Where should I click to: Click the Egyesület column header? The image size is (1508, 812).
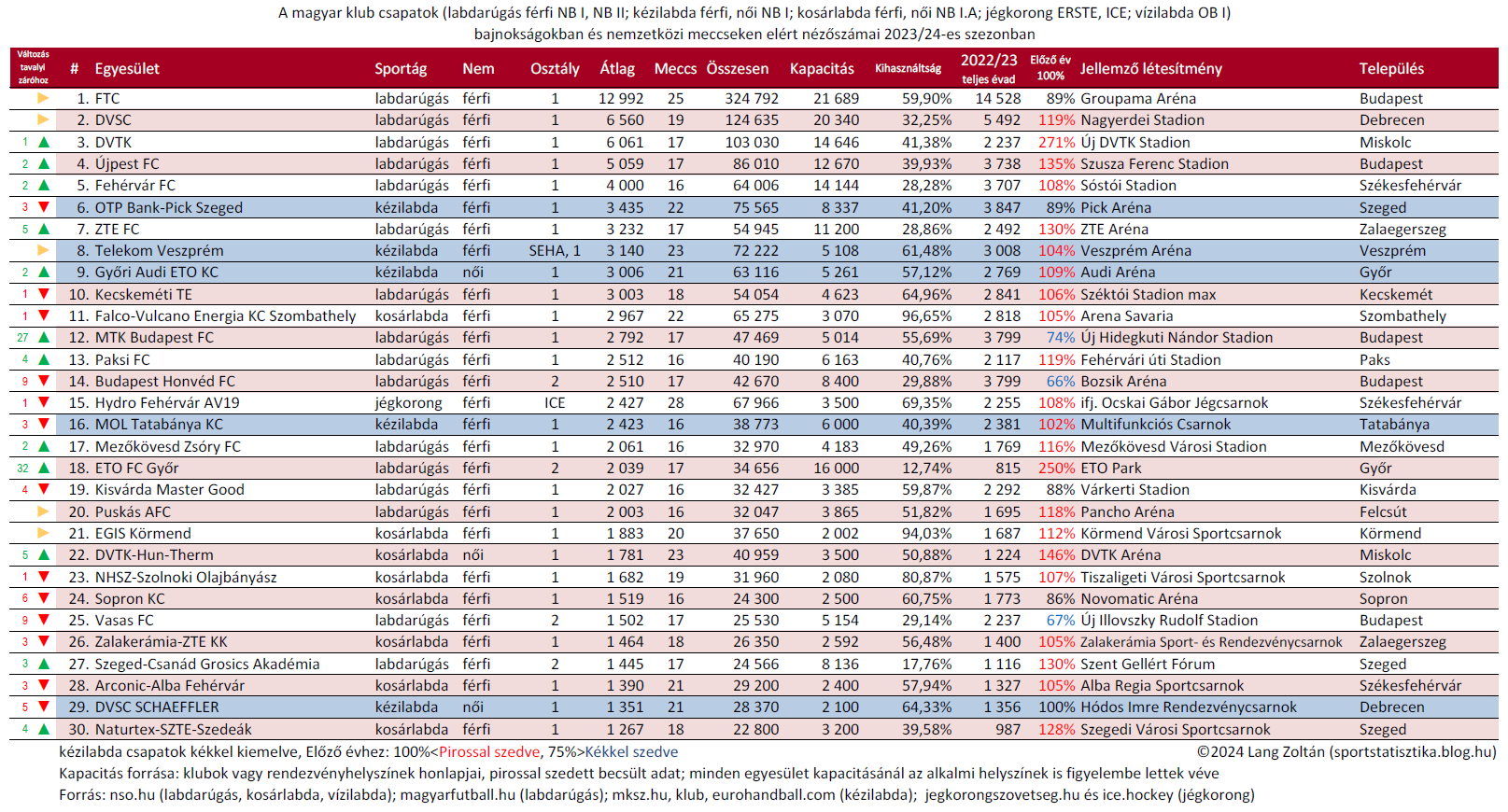(127, 69)
